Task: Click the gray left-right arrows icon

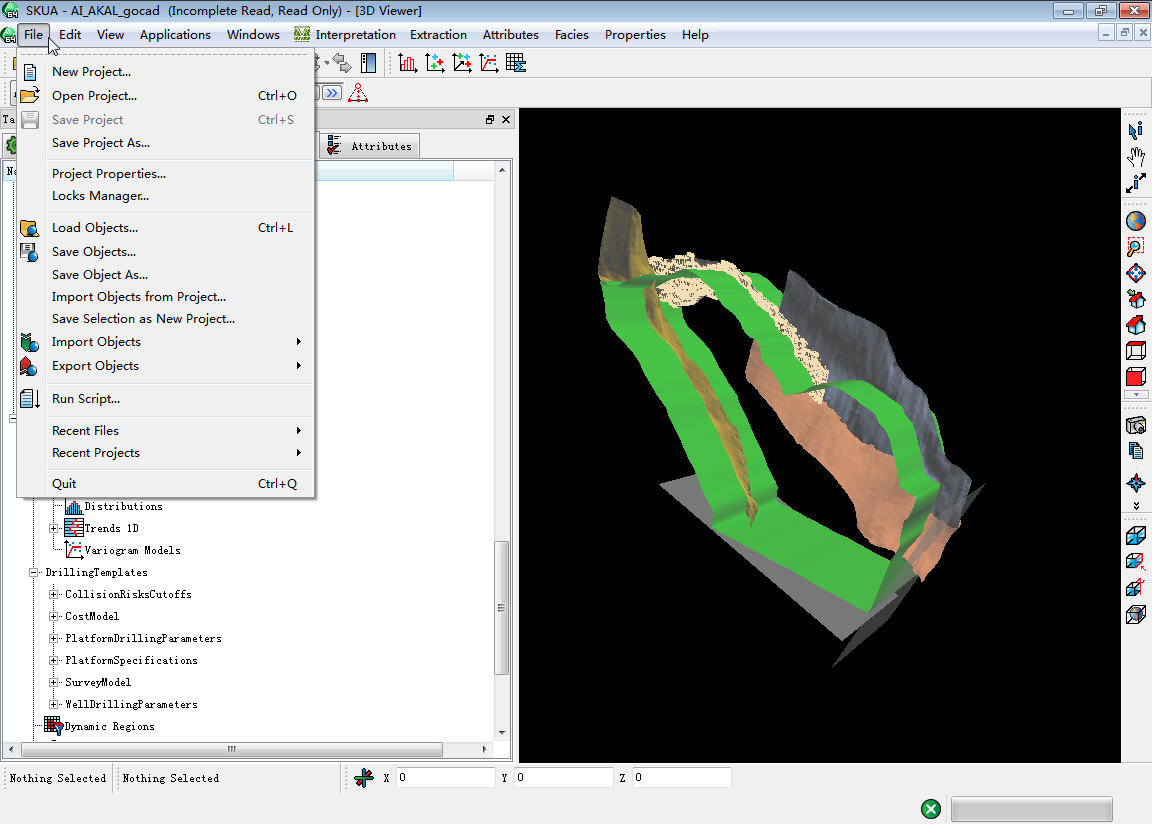Action: tap(342, 63)
